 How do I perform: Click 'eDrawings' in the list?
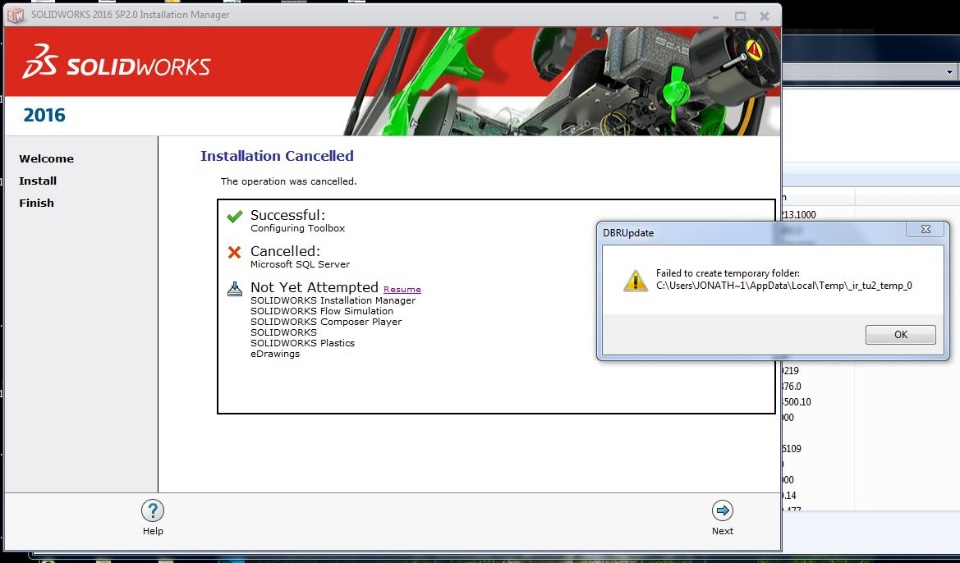[275, 354]
